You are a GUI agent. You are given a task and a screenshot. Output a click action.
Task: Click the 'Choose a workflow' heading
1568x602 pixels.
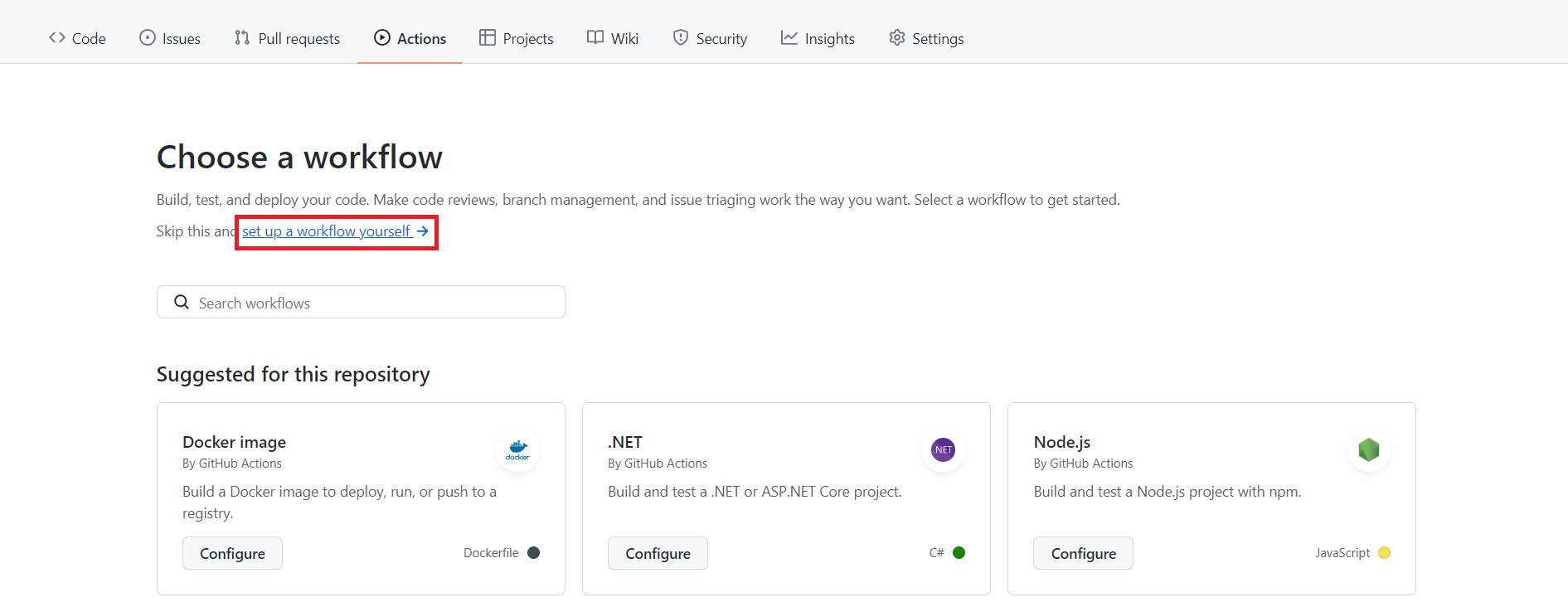coord(299,158)
